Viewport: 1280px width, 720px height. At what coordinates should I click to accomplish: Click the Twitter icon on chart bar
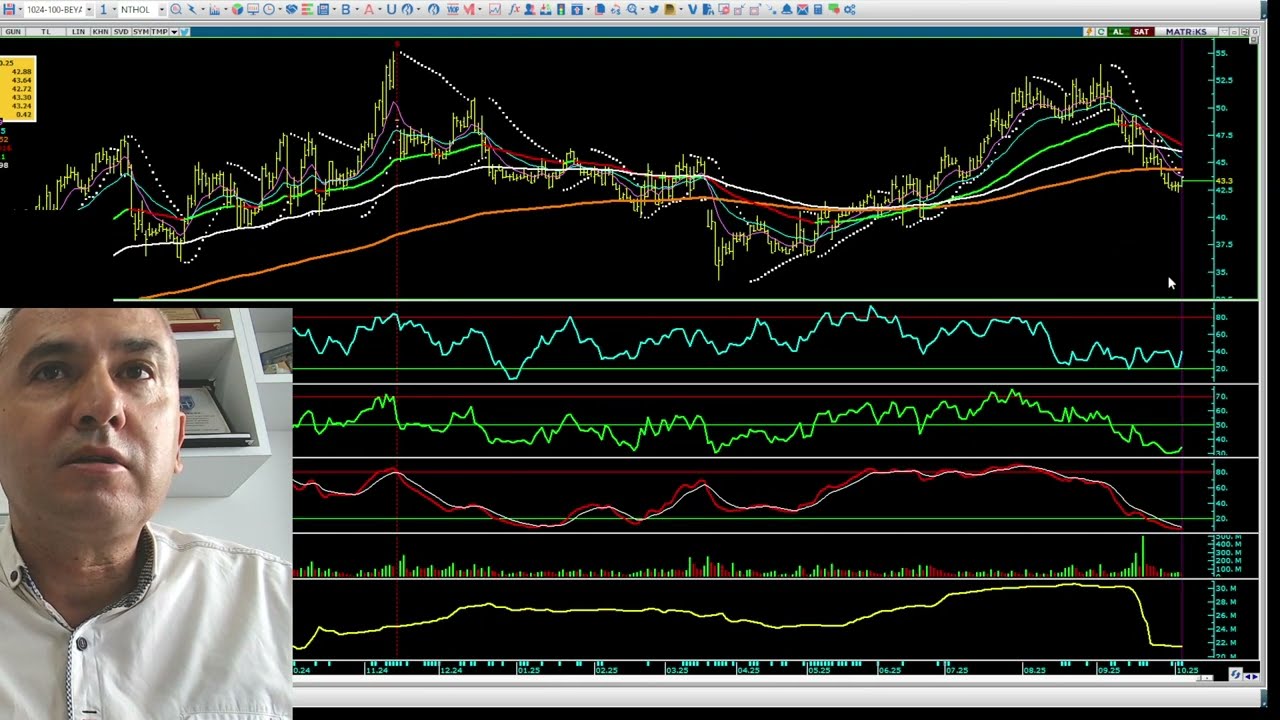[x=185, y=32]
